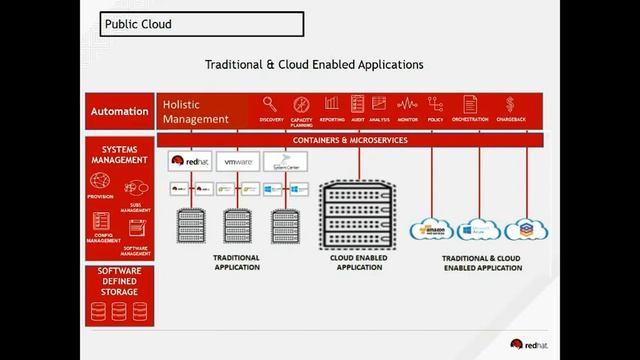Click the large Cloud Enabled server rack
Screen dimensions: 640x360
[x=358, y=215]
